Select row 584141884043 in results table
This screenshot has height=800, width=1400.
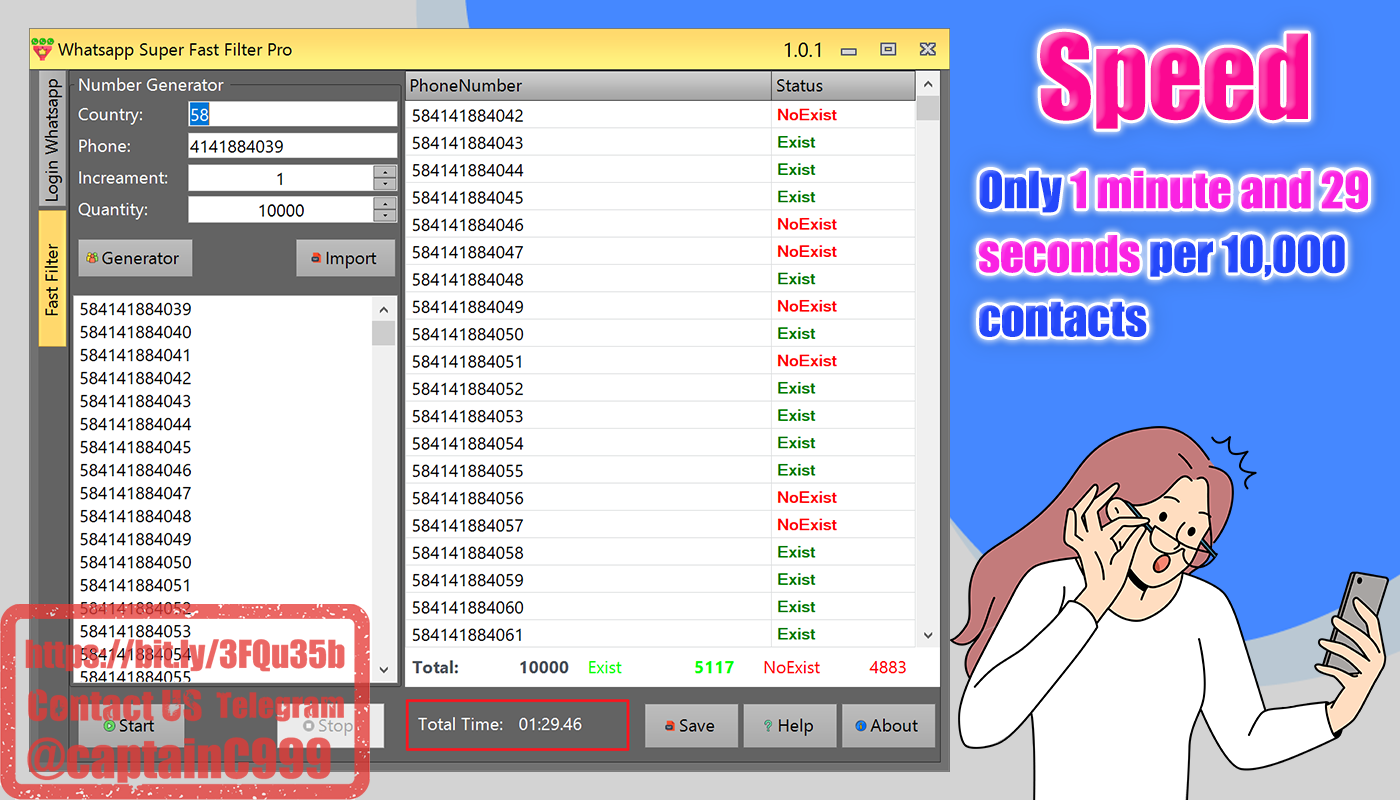point(660,142)
